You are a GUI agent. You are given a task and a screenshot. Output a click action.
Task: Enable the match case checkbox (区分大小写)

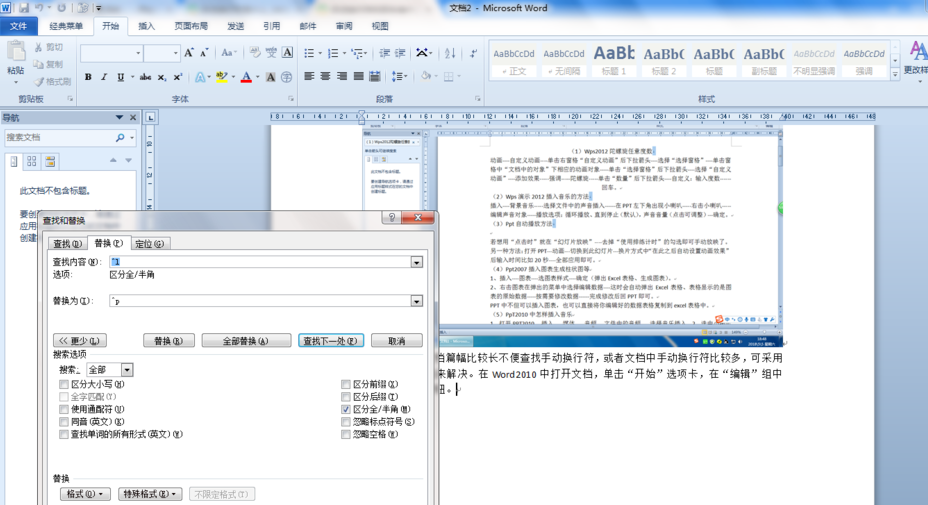tap(64, 384)
